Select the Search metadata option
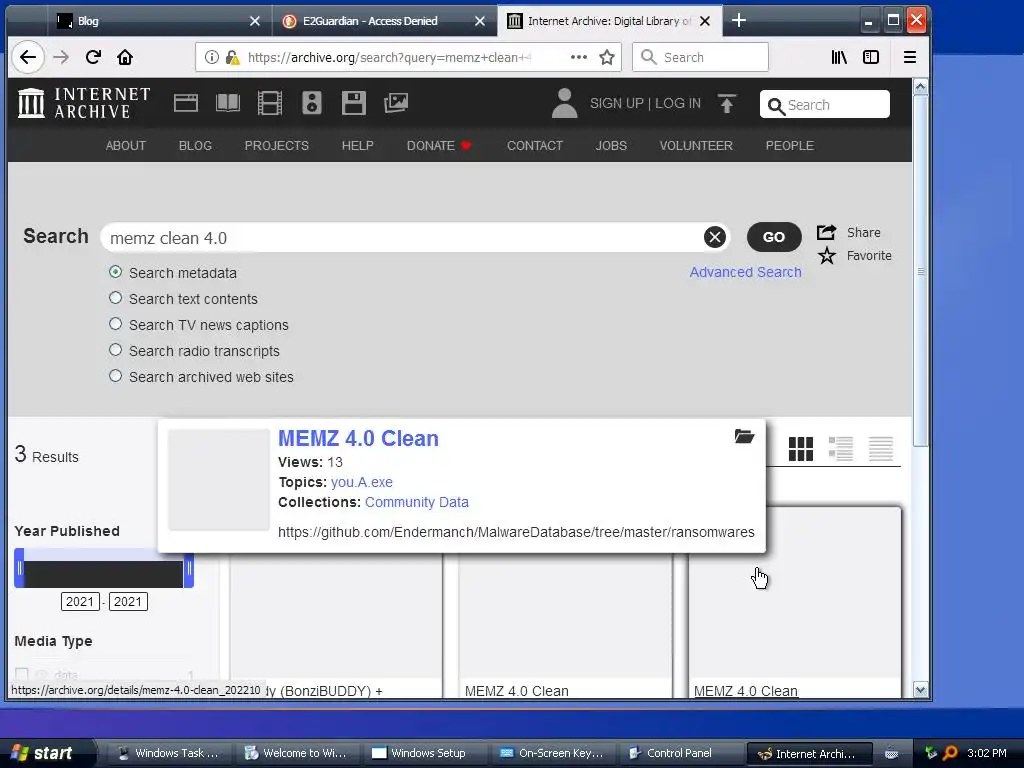 point(116,272)
